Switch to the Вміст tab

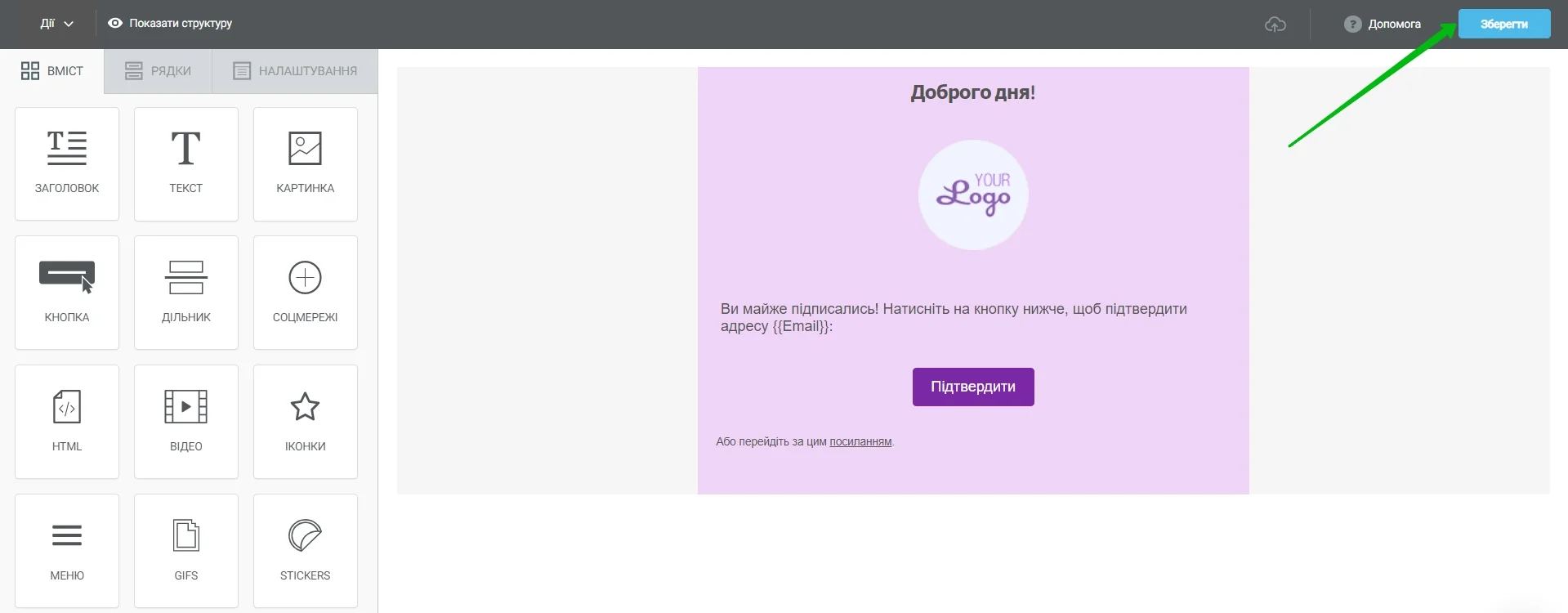click(x=52, y=71)
